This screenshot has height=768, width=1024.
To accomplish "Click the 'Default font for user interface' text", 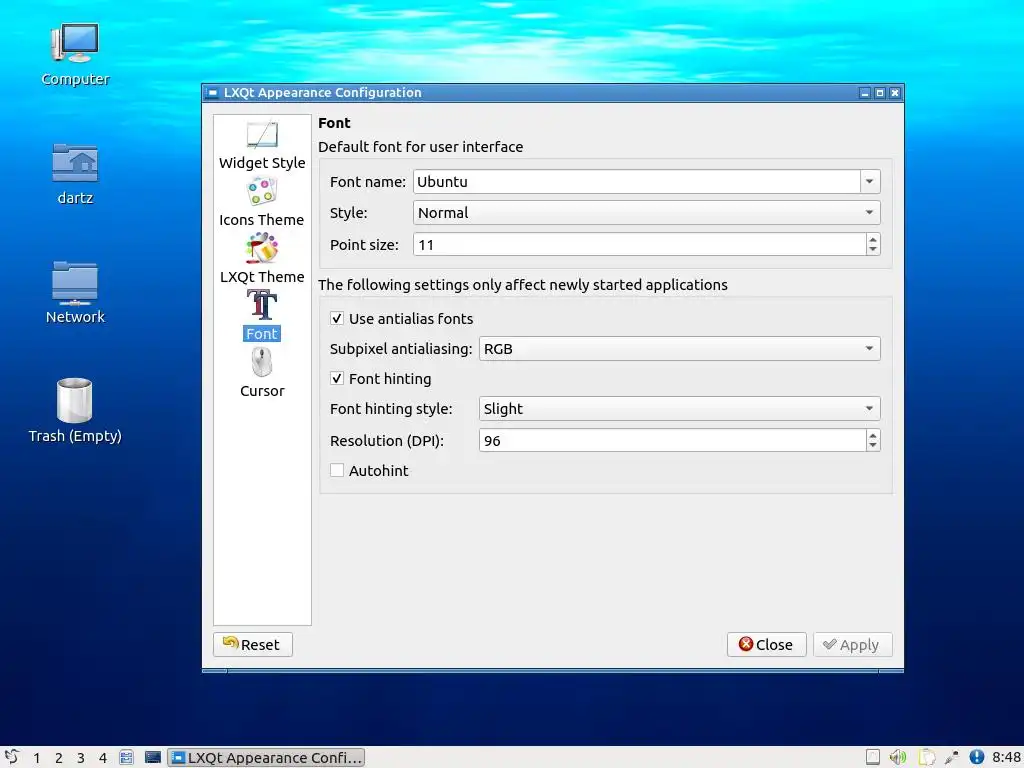I will click(x=421, y=147).
